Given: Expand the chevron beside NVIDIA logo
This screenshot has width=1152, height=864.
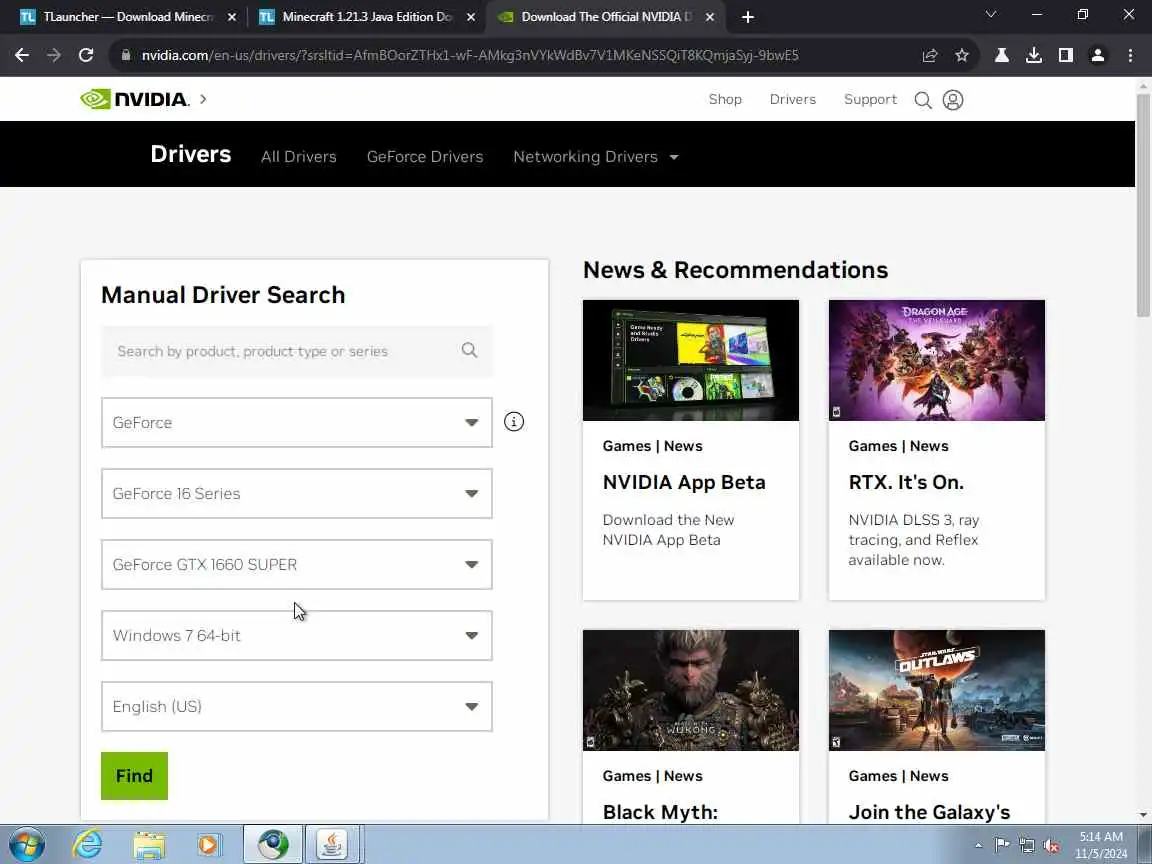Looking at the screenshot, I should point(204,98).
